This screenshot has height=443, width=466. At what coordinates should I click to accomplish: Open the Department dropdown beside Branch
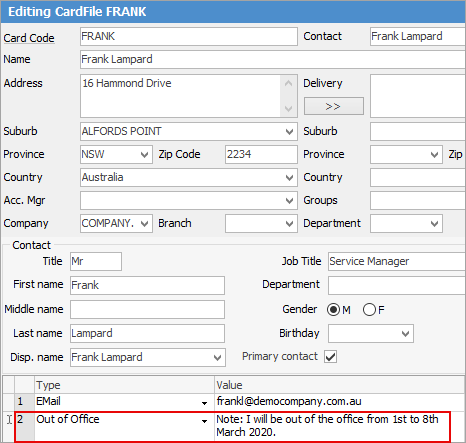coord(434,224)
